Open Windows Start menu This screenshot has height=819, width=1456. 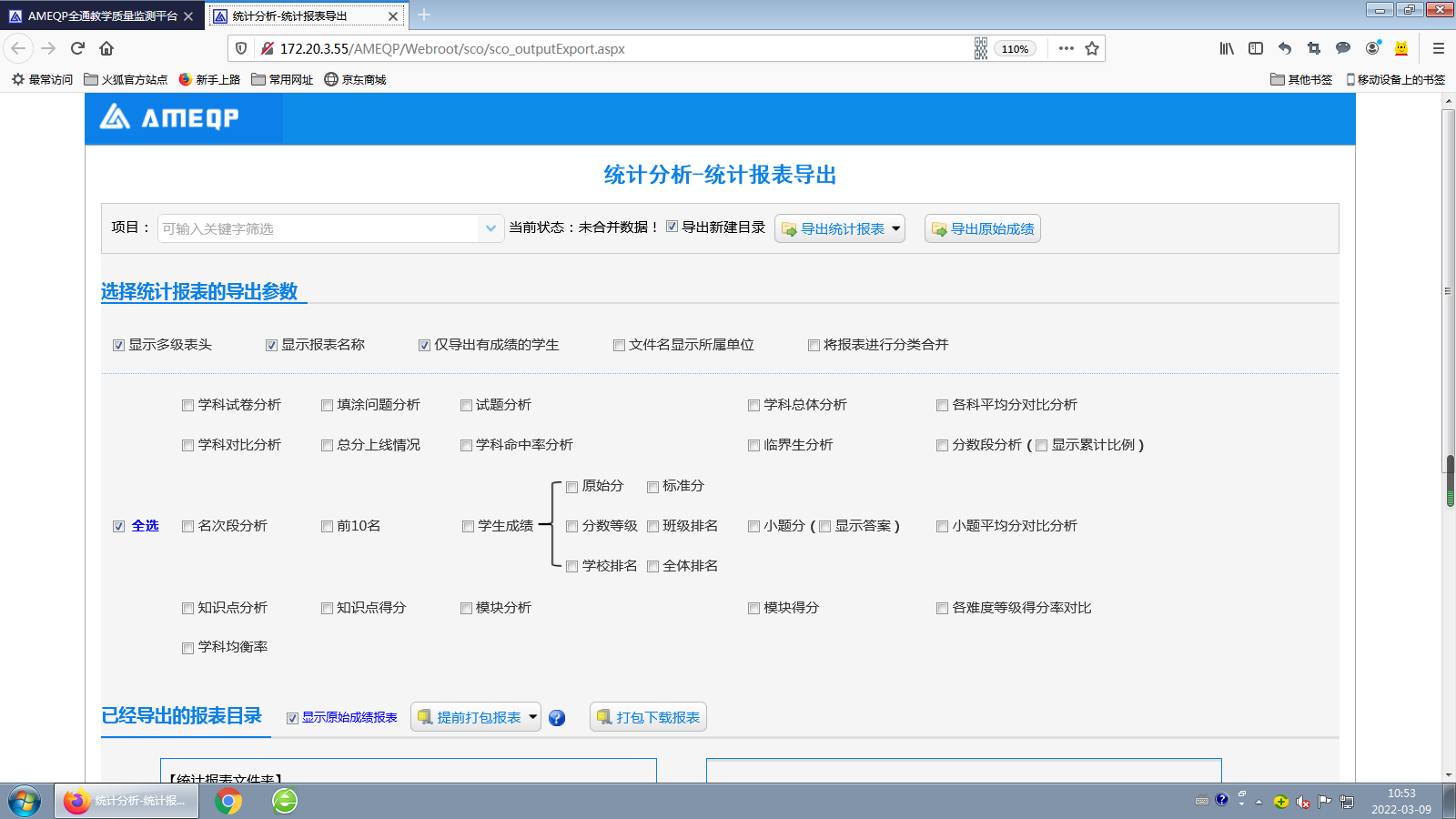[25, 802]
